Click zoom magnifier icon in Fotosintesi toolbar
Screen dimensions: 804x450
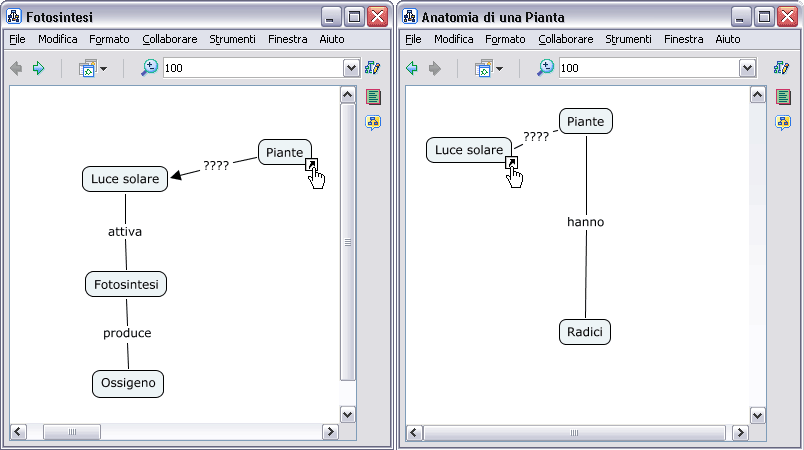pos(149,68)
